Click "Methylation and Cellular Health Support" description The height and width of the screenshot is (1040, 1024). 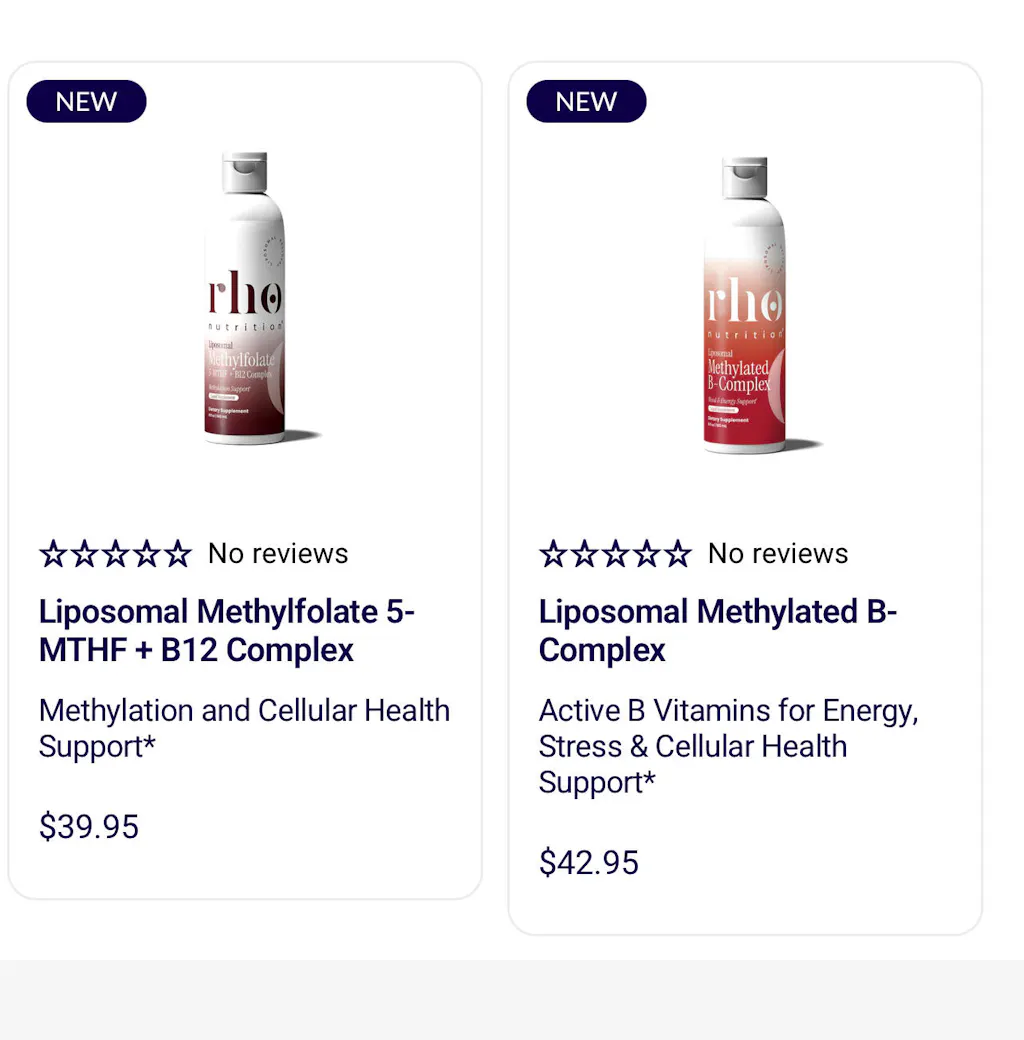pos(244,729)
